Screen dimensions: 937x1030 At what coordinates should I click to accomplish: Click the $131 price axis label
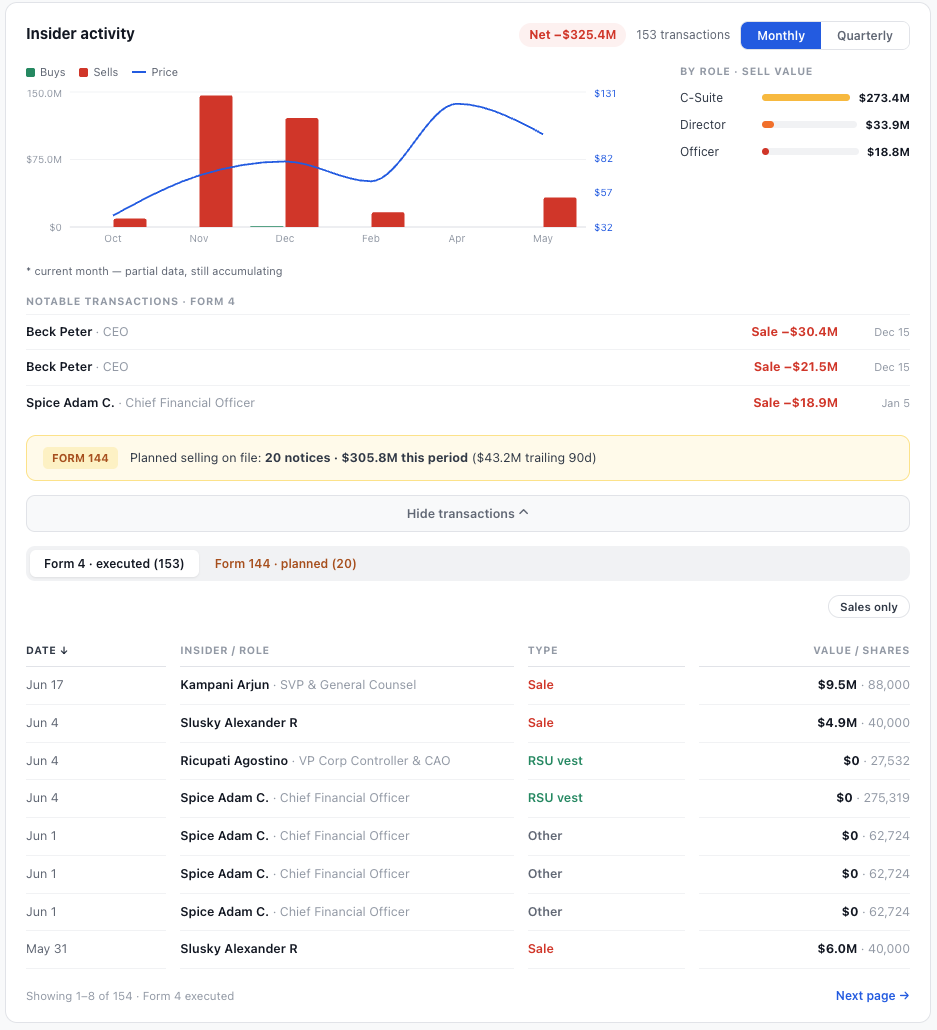[x=605, y=93]
